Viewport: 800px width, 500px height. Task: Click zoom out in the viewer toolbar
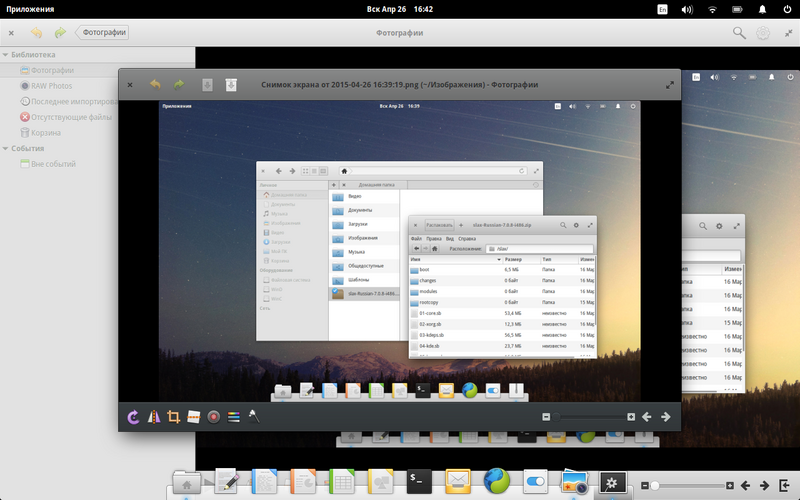coord(546,417)
